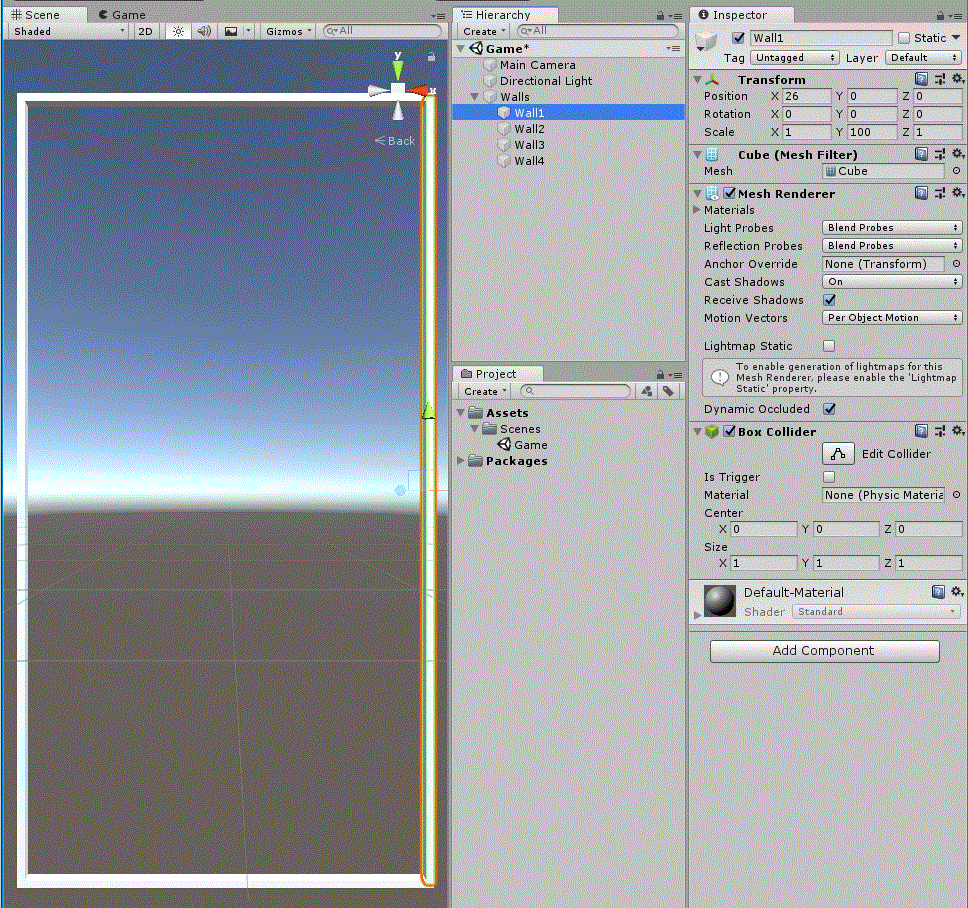This screenshot has height=908, width=968.
Task: Open the Cast Shadows dropdown
Action: click(x=892, y=282)
